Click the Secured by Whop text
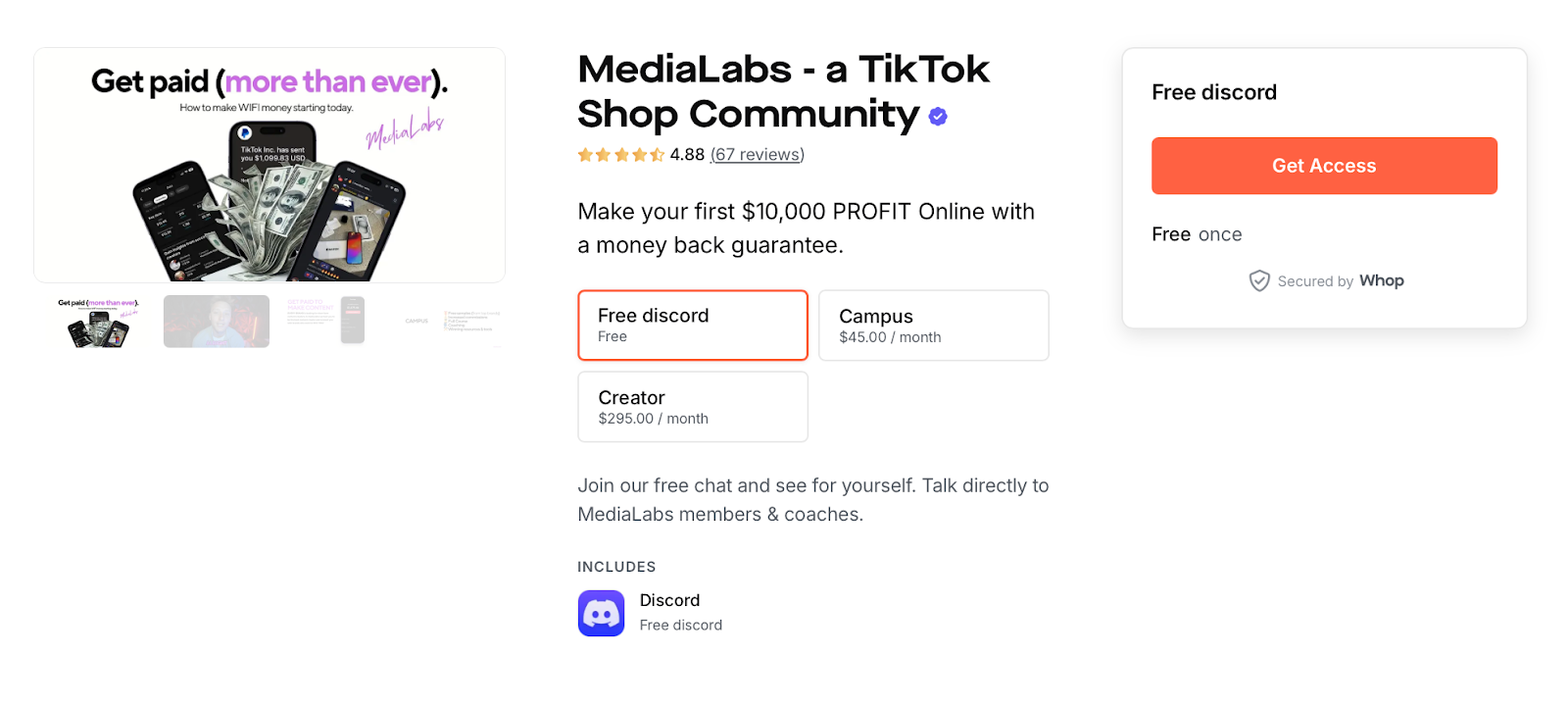 (1313, 280)
